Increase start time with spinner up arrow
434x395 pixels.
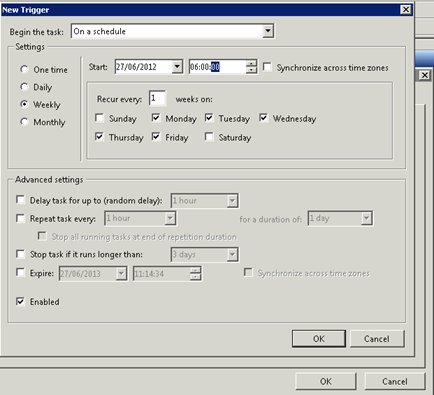(251, 64)
